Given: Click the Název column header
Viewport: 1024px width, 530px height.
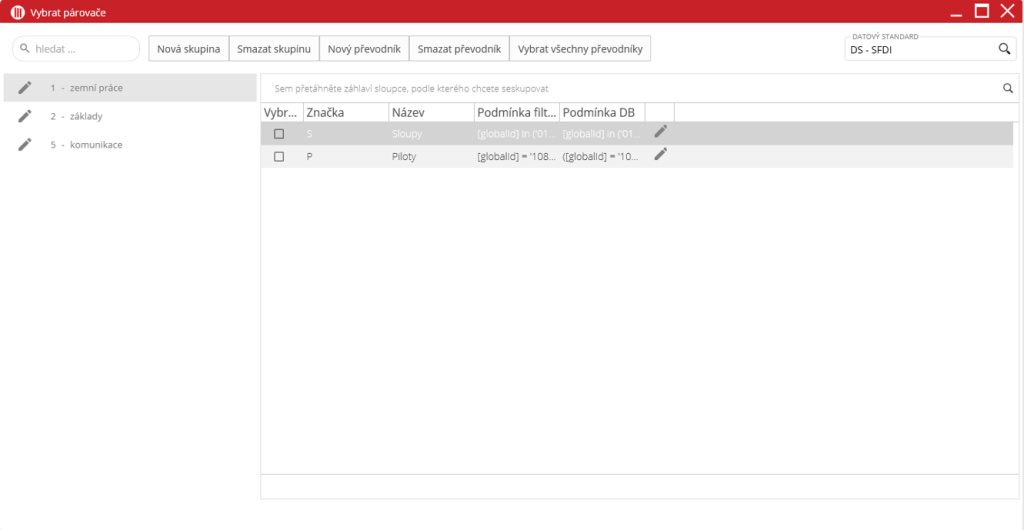Looking at the screenshot, I should coord(430,113).
